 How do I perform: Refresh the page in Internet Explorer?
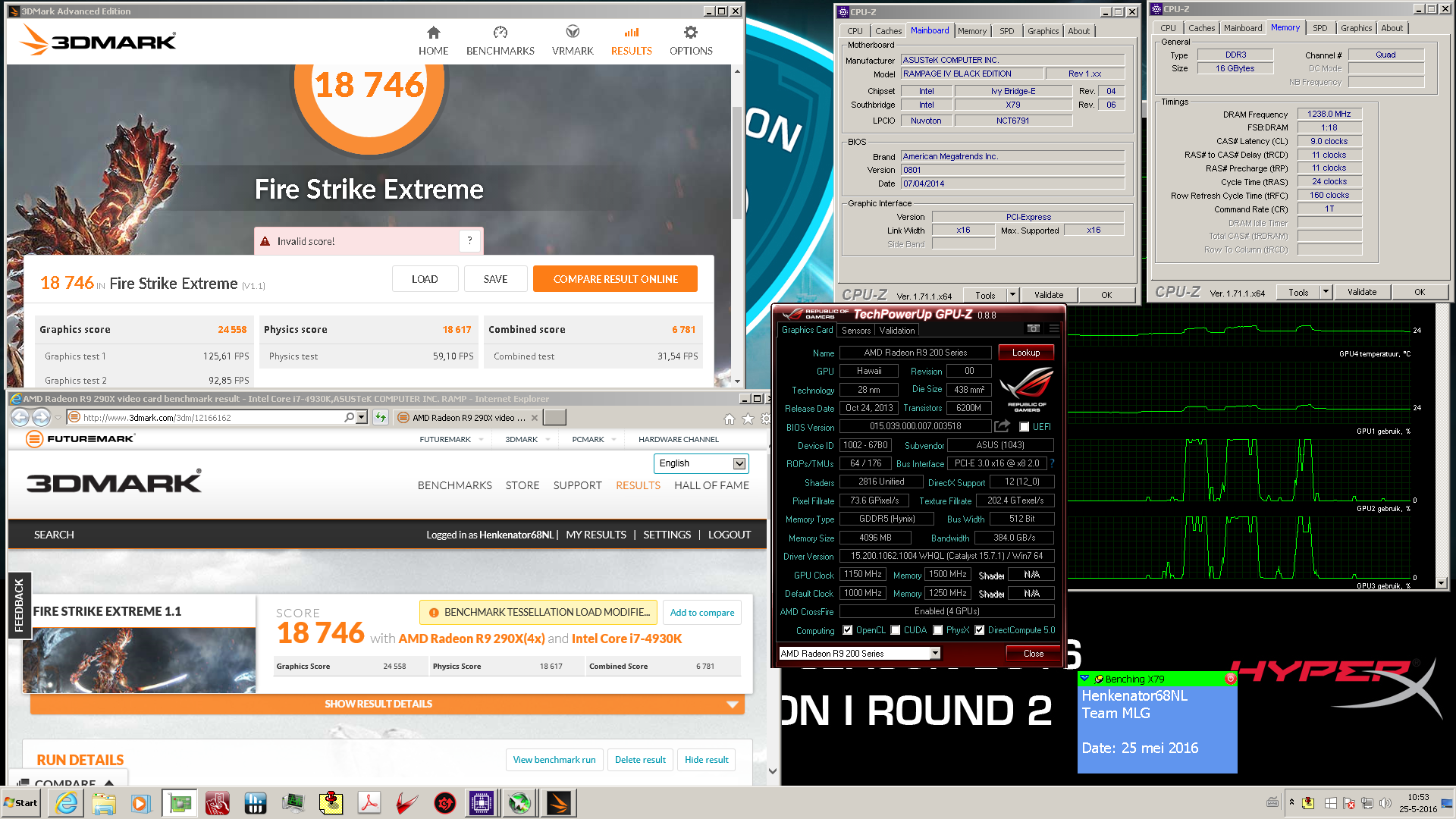tap(380, 417)
